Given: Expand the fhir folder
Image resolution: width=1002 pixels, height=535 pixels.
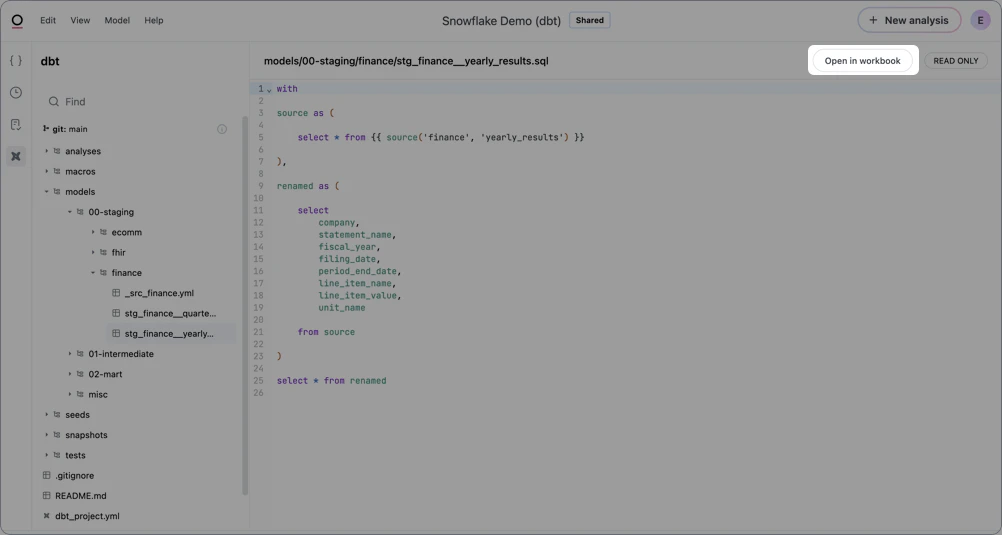Looking at the screenshot, I should [93, 252].
